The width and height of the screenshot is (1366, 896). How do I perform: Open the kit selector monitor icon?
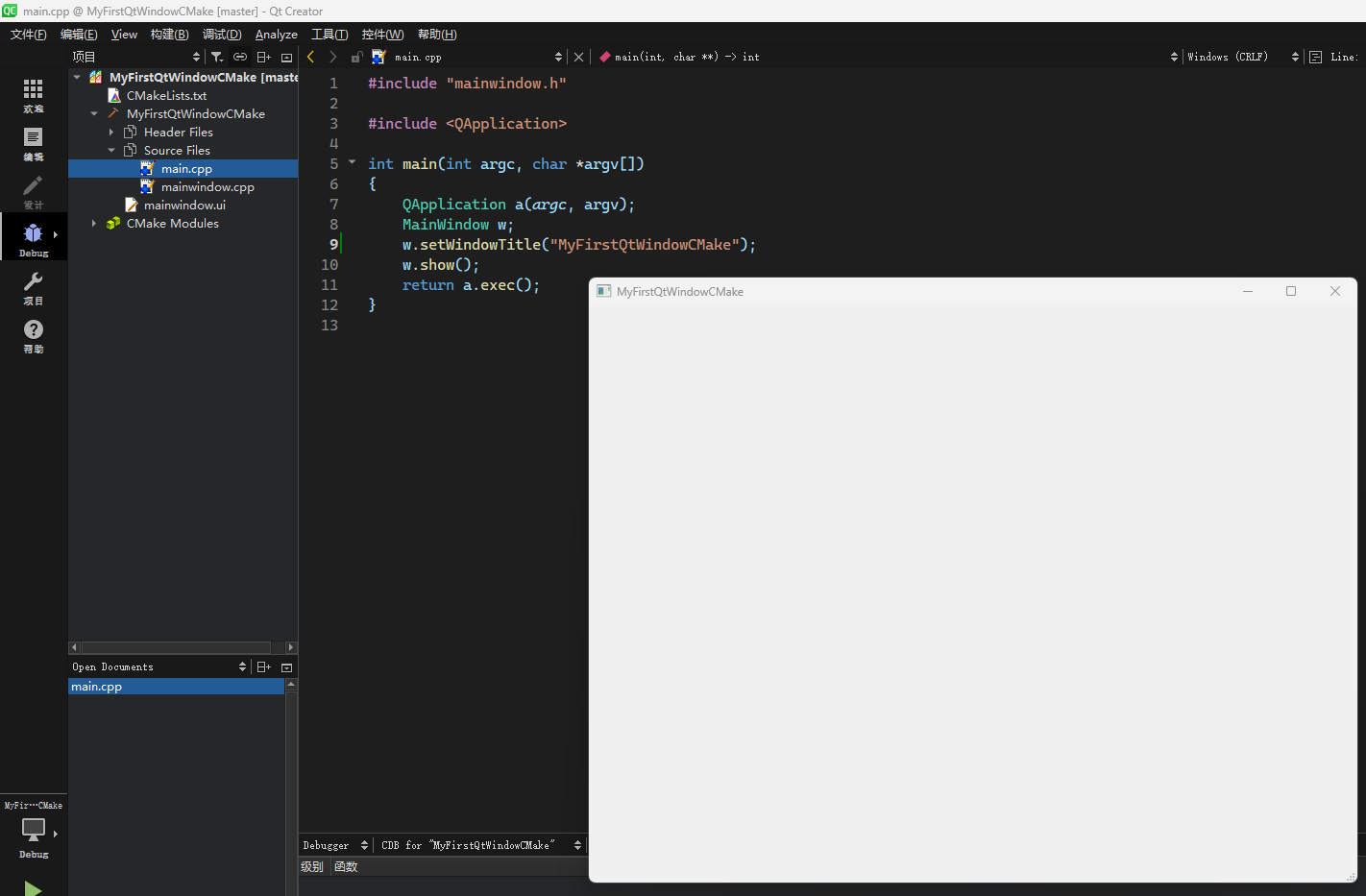tap(33, 831)
